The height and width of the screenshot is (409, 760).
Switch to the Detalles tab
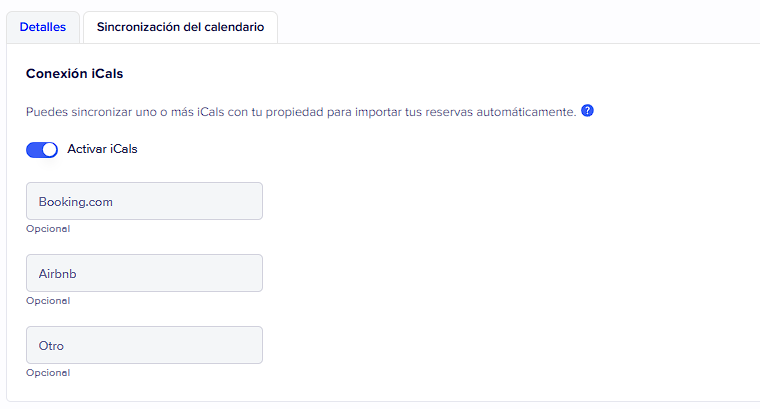[43, 27]
